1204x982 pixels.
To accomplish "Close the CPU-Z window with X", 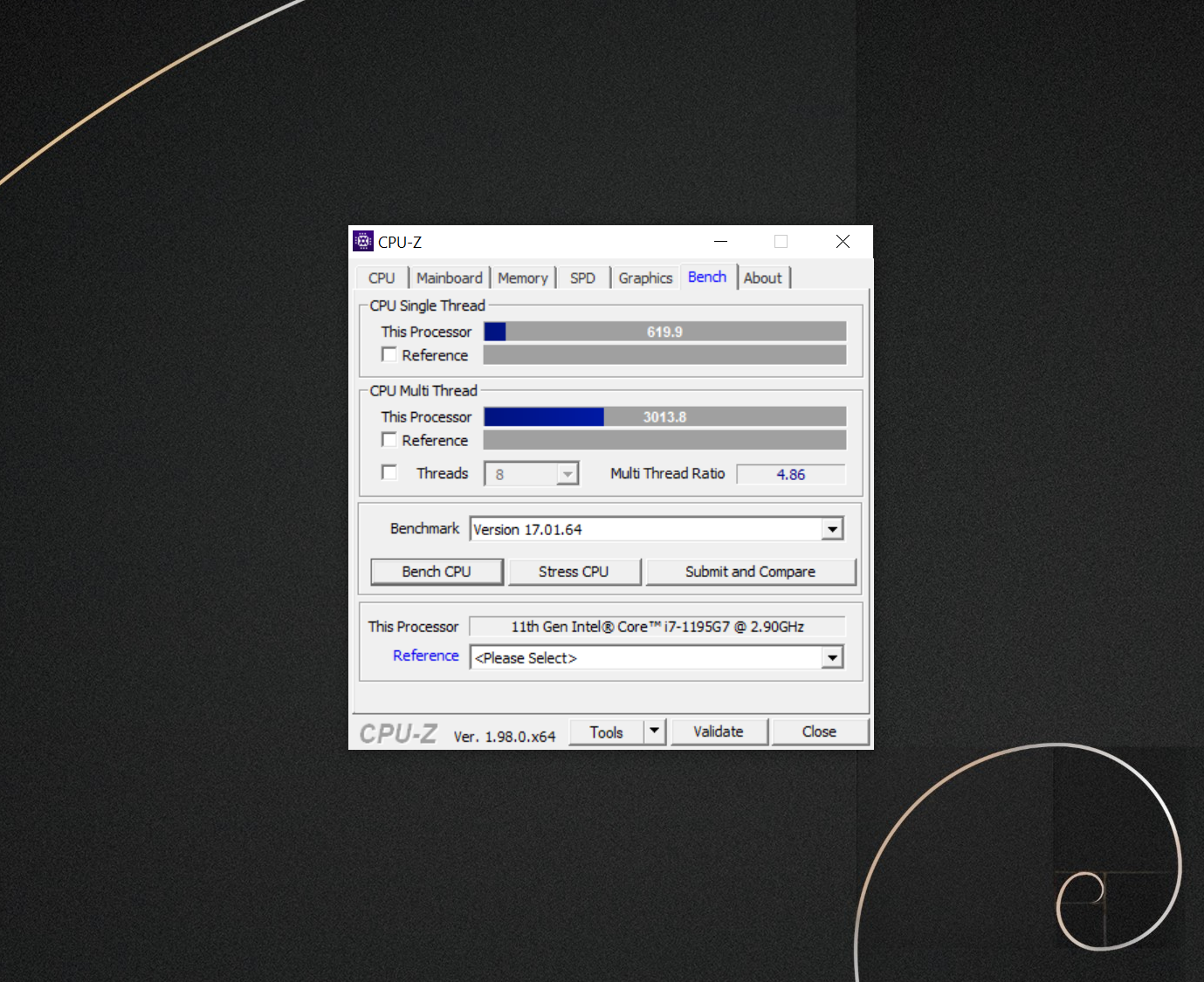I will tap(843, 242).
